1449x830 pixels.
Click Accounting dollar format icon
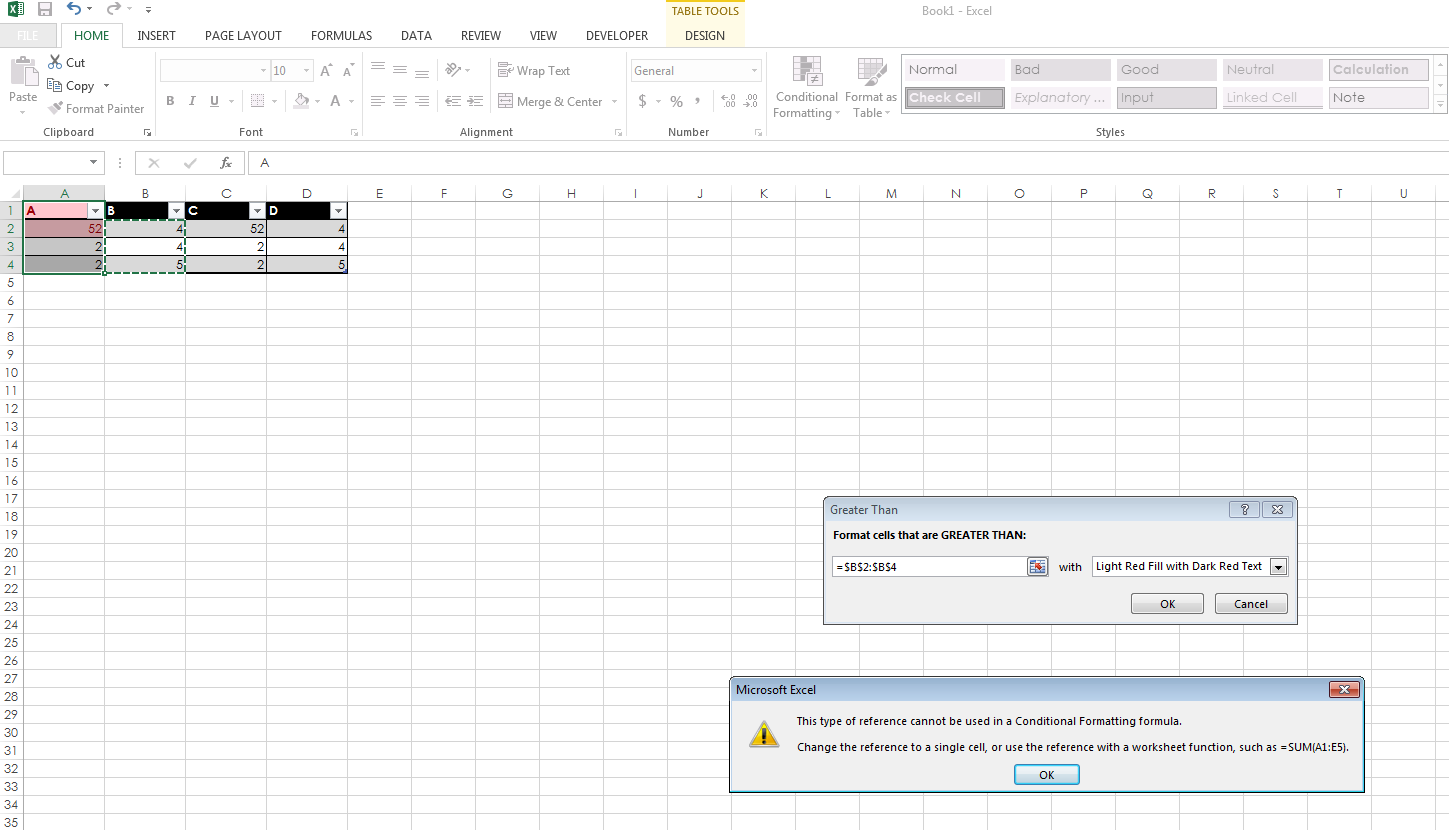point(643,101)
